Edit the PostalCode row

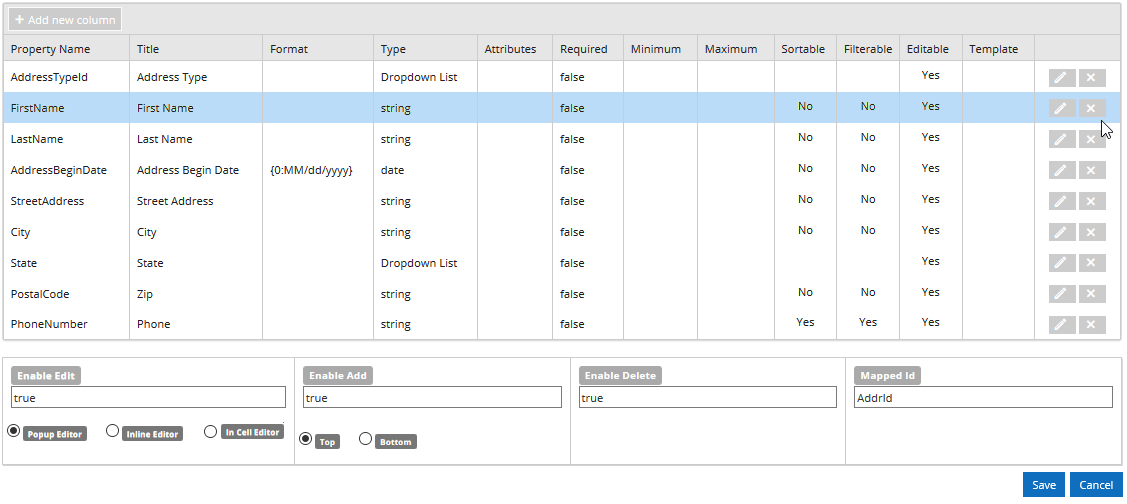1062,294
